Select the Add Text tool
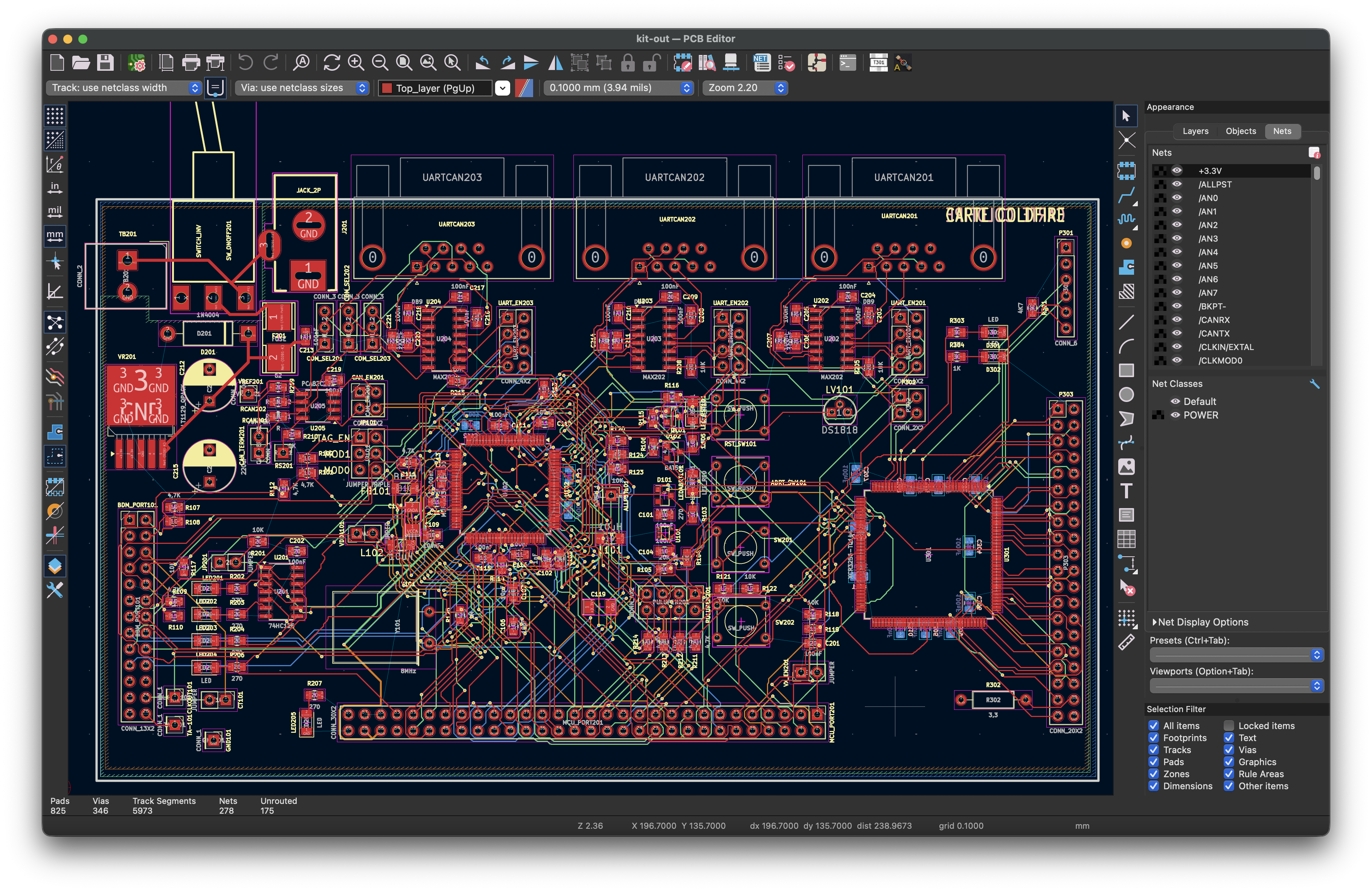The height and width of the screenshot is (892, 1372). [1127, 491]
